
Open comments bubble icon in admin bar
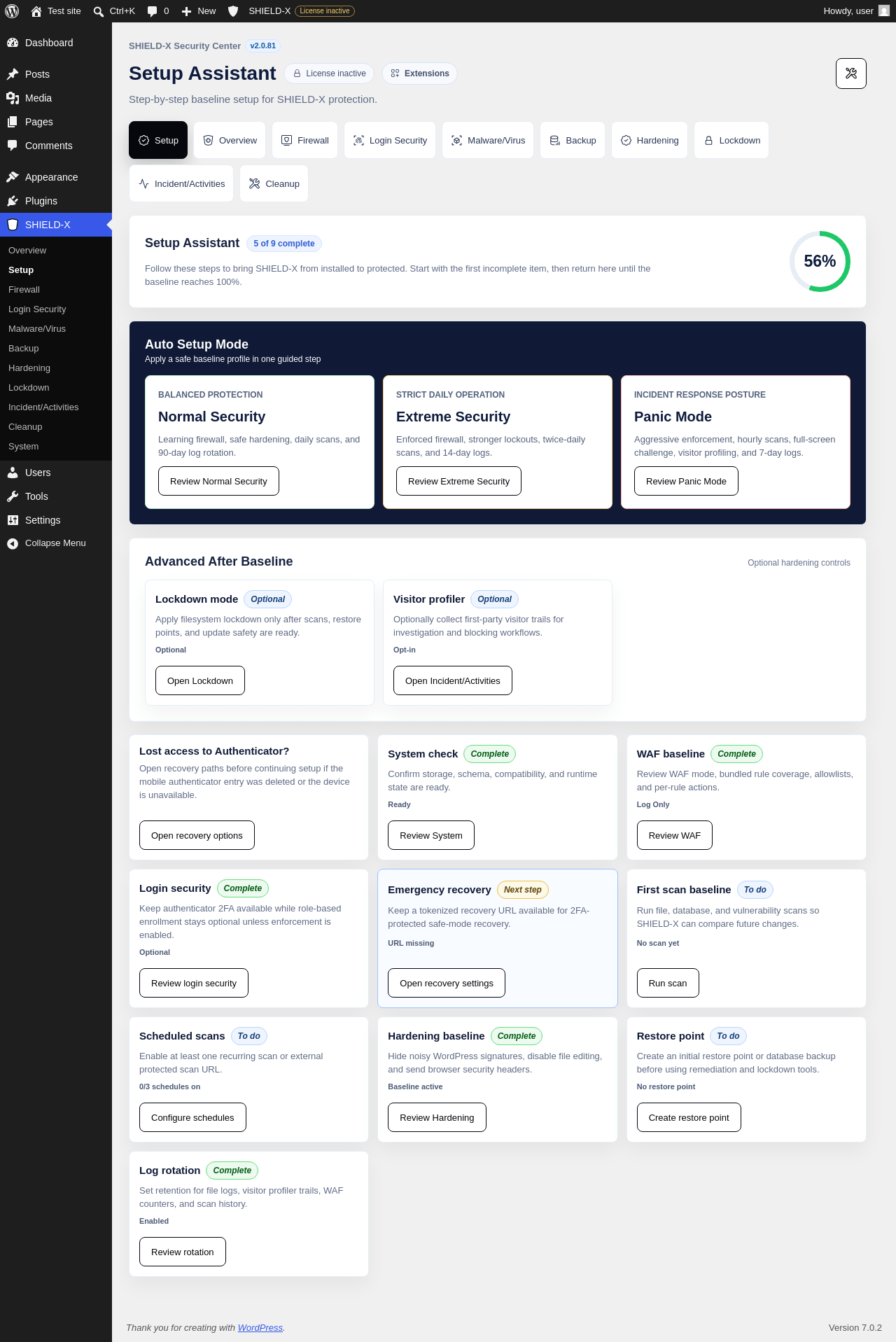152,11
